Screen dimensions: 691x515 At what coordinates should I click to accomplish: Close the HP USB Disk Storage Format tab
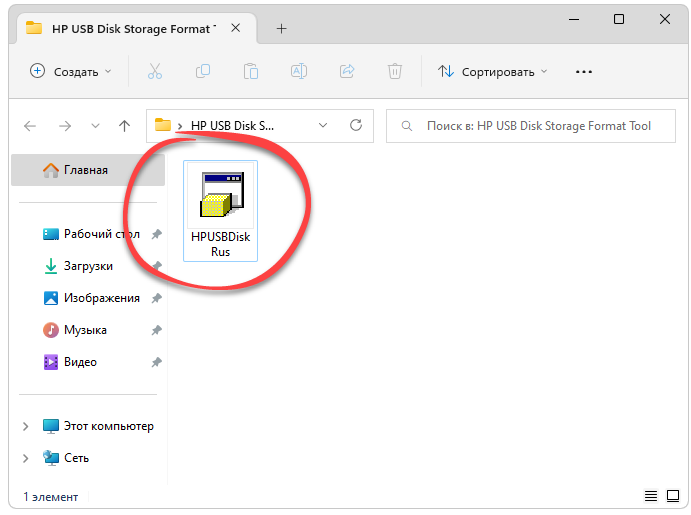[x=236, y=28]
